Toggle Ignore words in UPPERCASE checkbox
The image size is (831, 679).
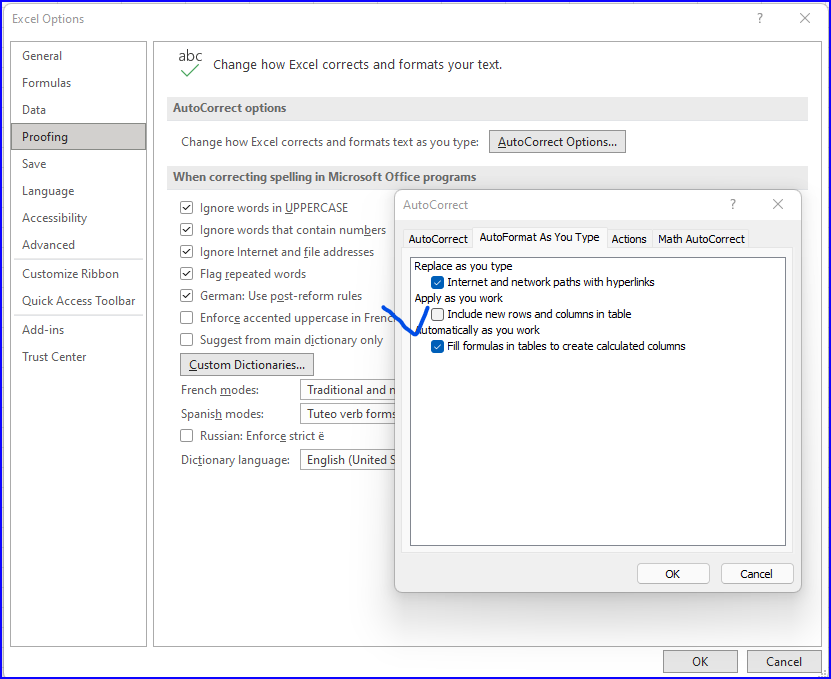click(x=187, y=207)
